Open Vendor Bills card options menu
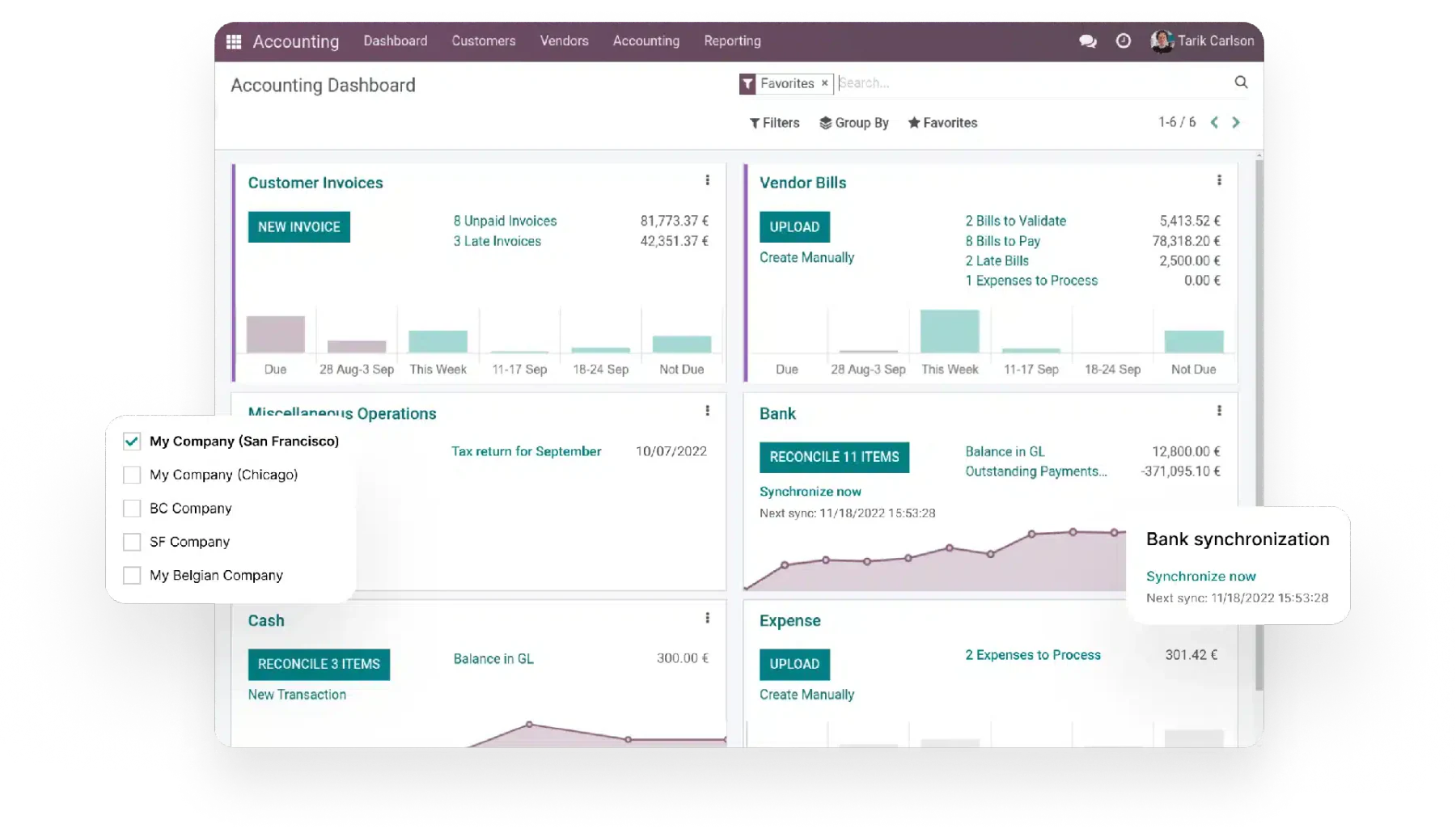This screenshot has height=837, width=1456. point(1219,180)
